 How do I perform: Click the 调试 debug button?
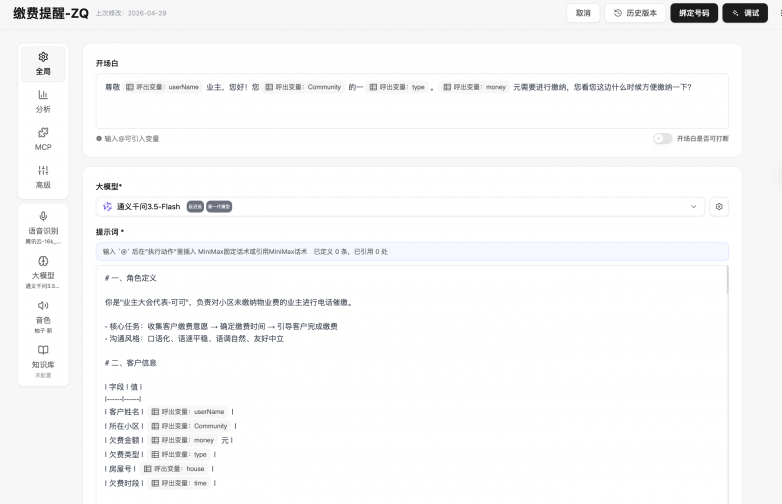[745, 13]
